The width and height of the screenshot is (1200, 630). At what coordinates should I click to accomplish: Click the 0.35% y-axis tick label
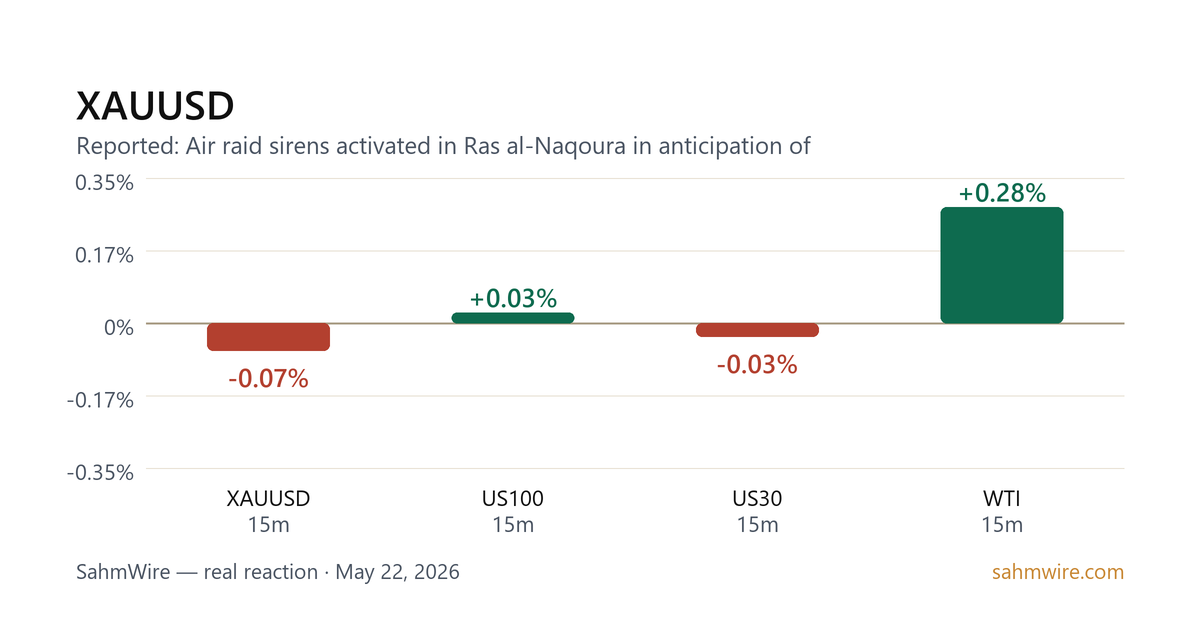click(105, 182)
